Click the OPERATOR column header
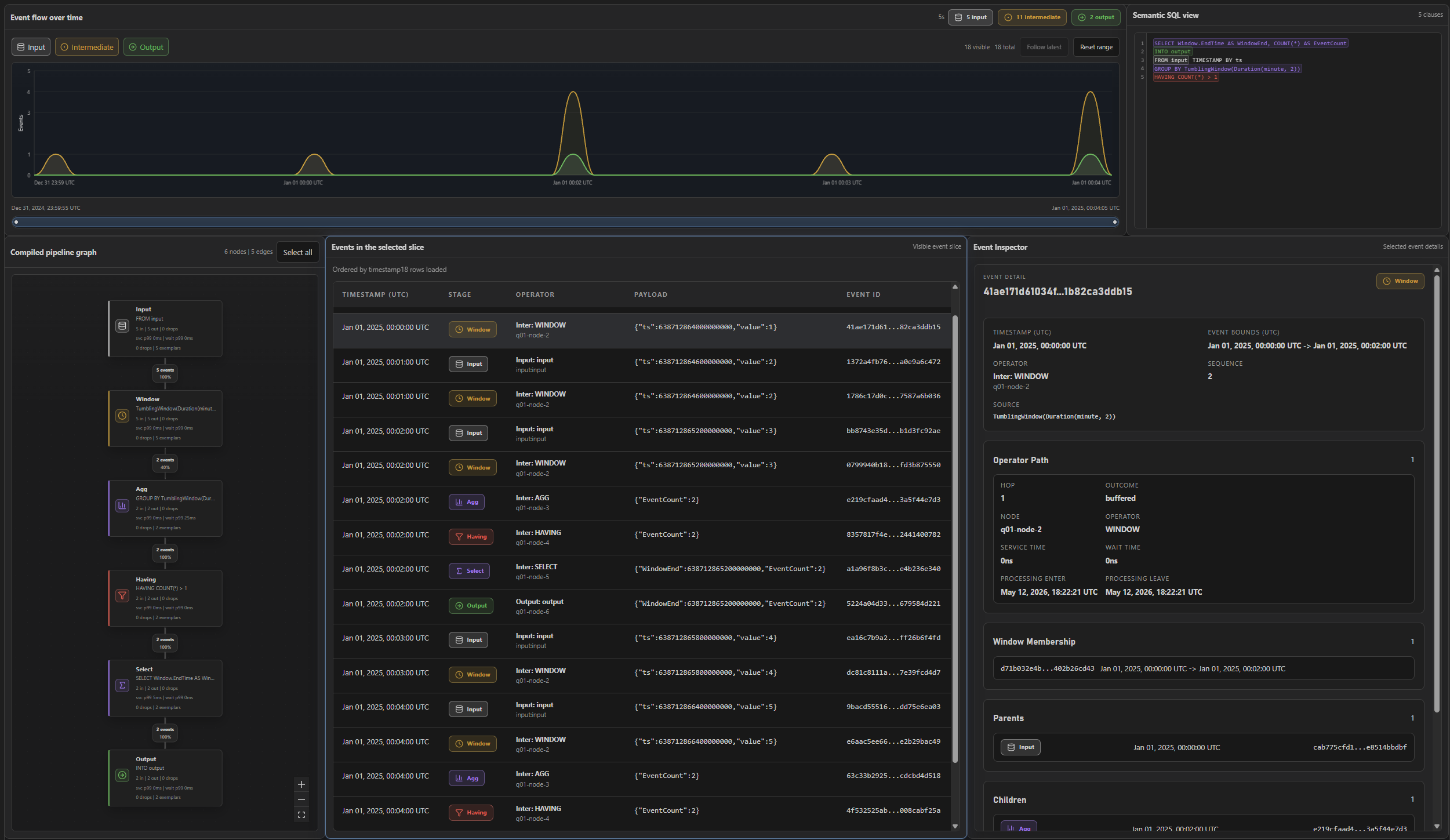Screen dimensions: 1450x840 click(535, 294)
